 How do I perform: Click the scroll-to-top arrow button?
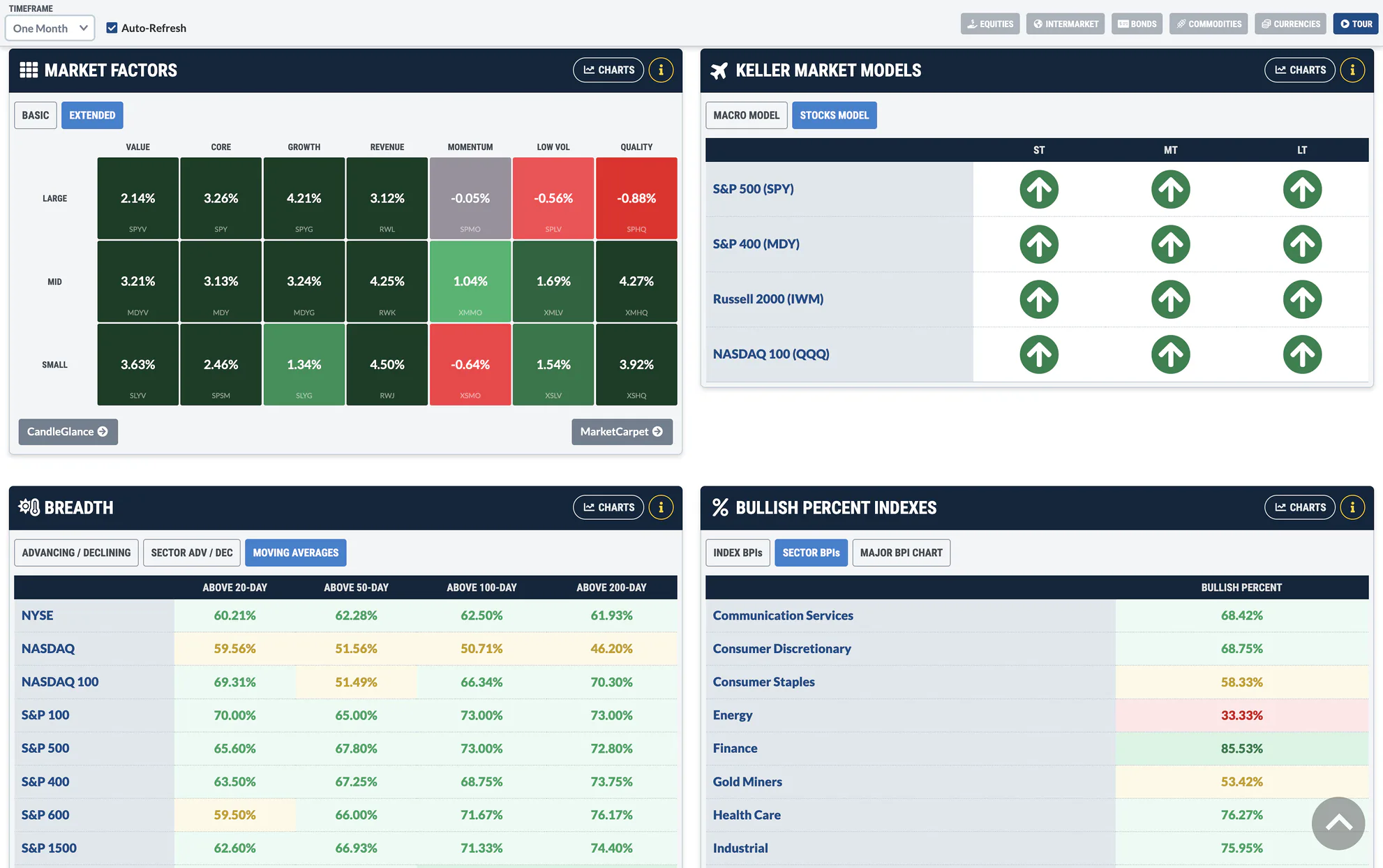point(1338,823)
